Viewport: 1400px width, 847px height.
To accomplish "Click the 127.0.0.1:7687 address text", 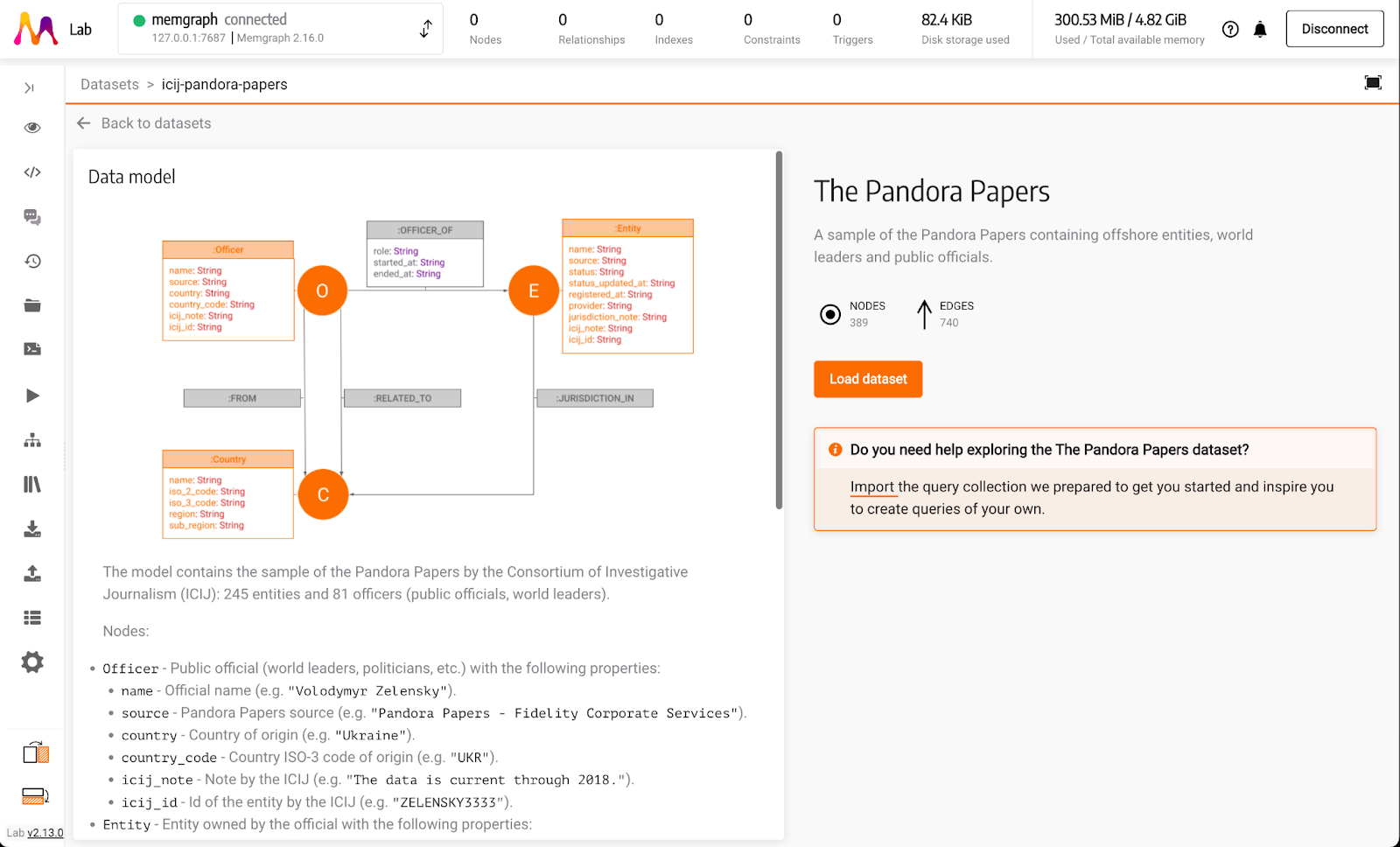I will tap(189, 38).
